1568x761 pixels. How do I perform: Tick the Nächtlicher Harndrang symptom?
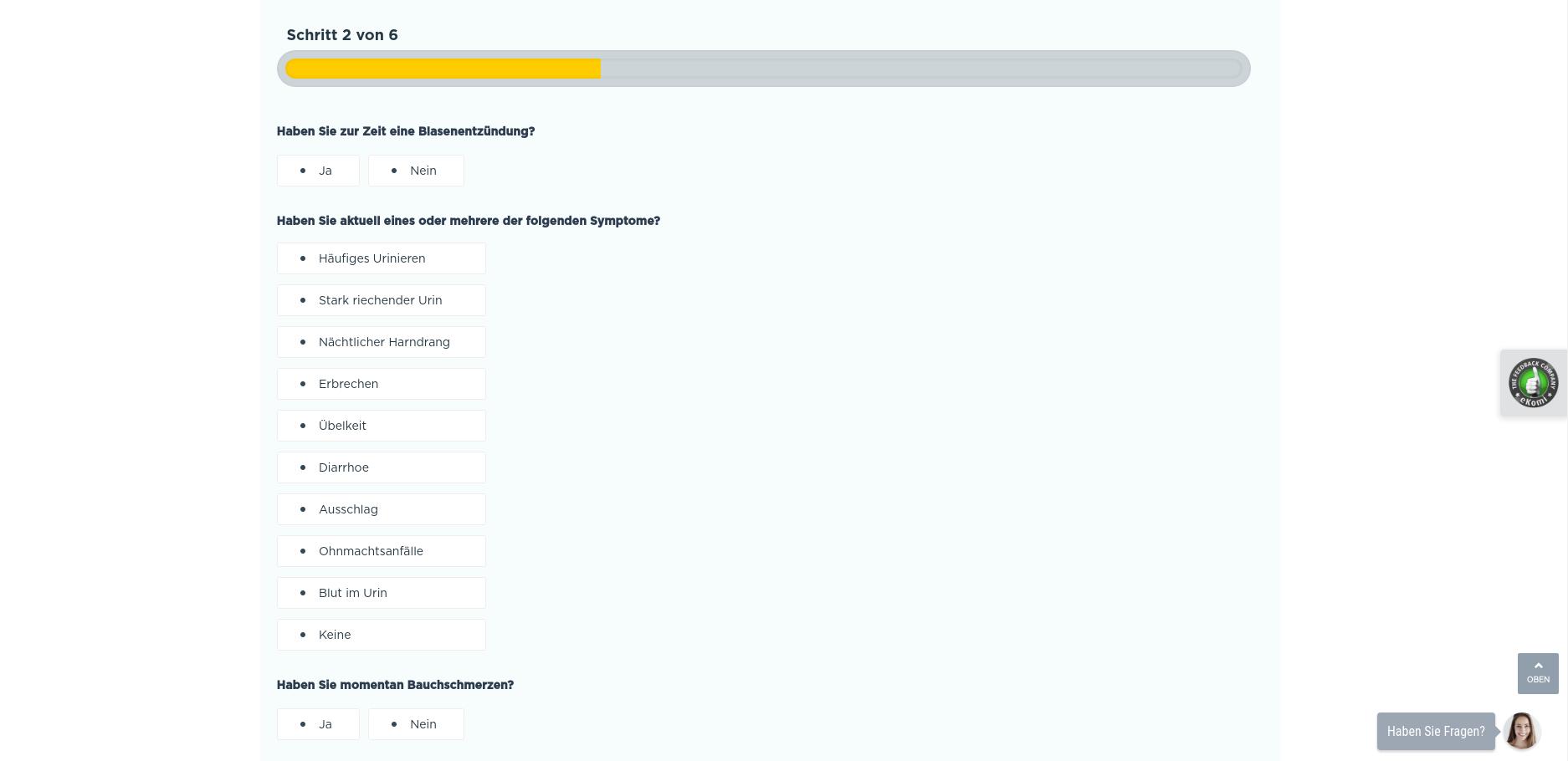pos(381,342)
